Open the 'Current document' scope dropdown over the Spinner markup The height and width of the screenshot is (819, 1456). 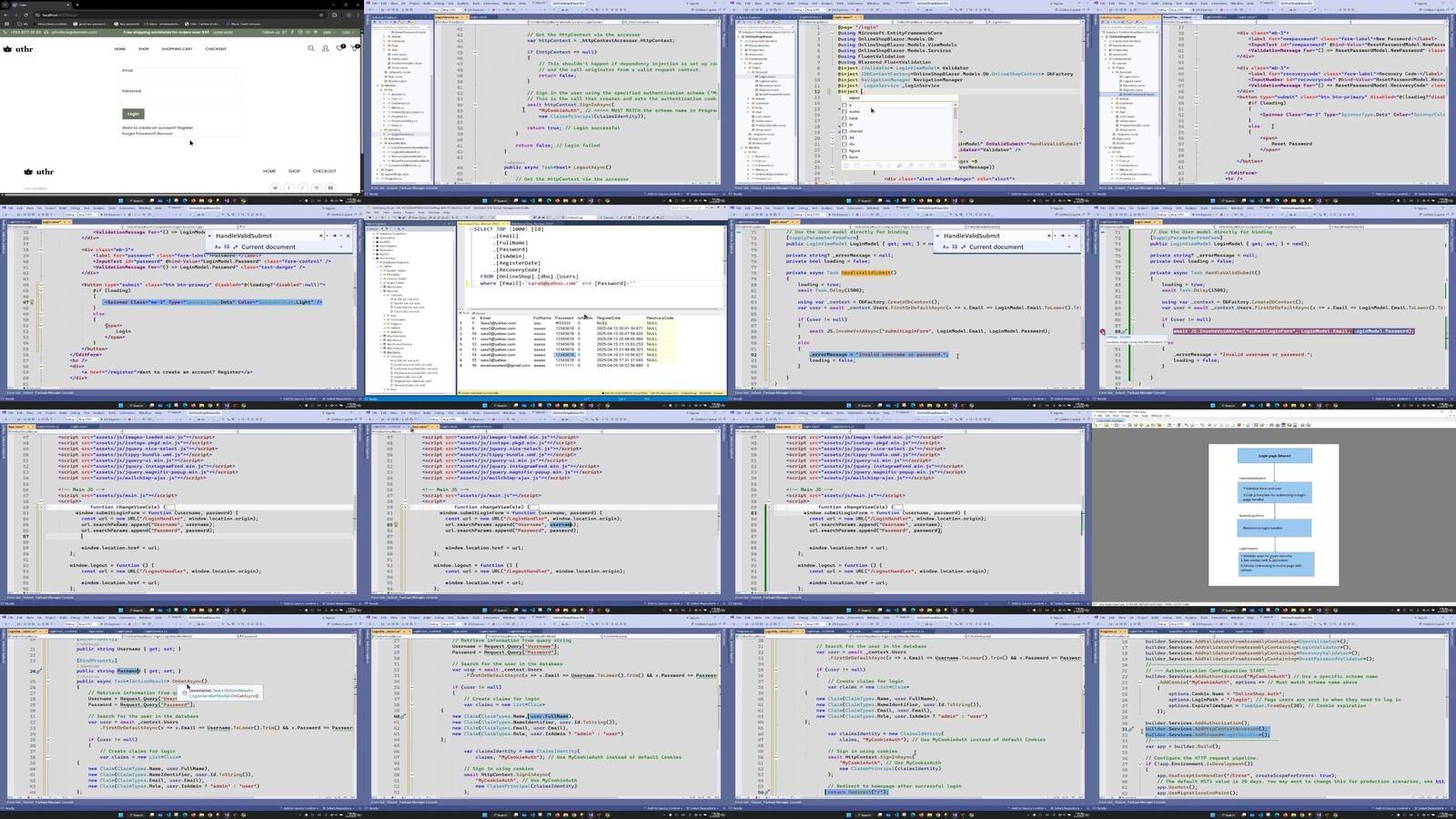click(292, 247)
